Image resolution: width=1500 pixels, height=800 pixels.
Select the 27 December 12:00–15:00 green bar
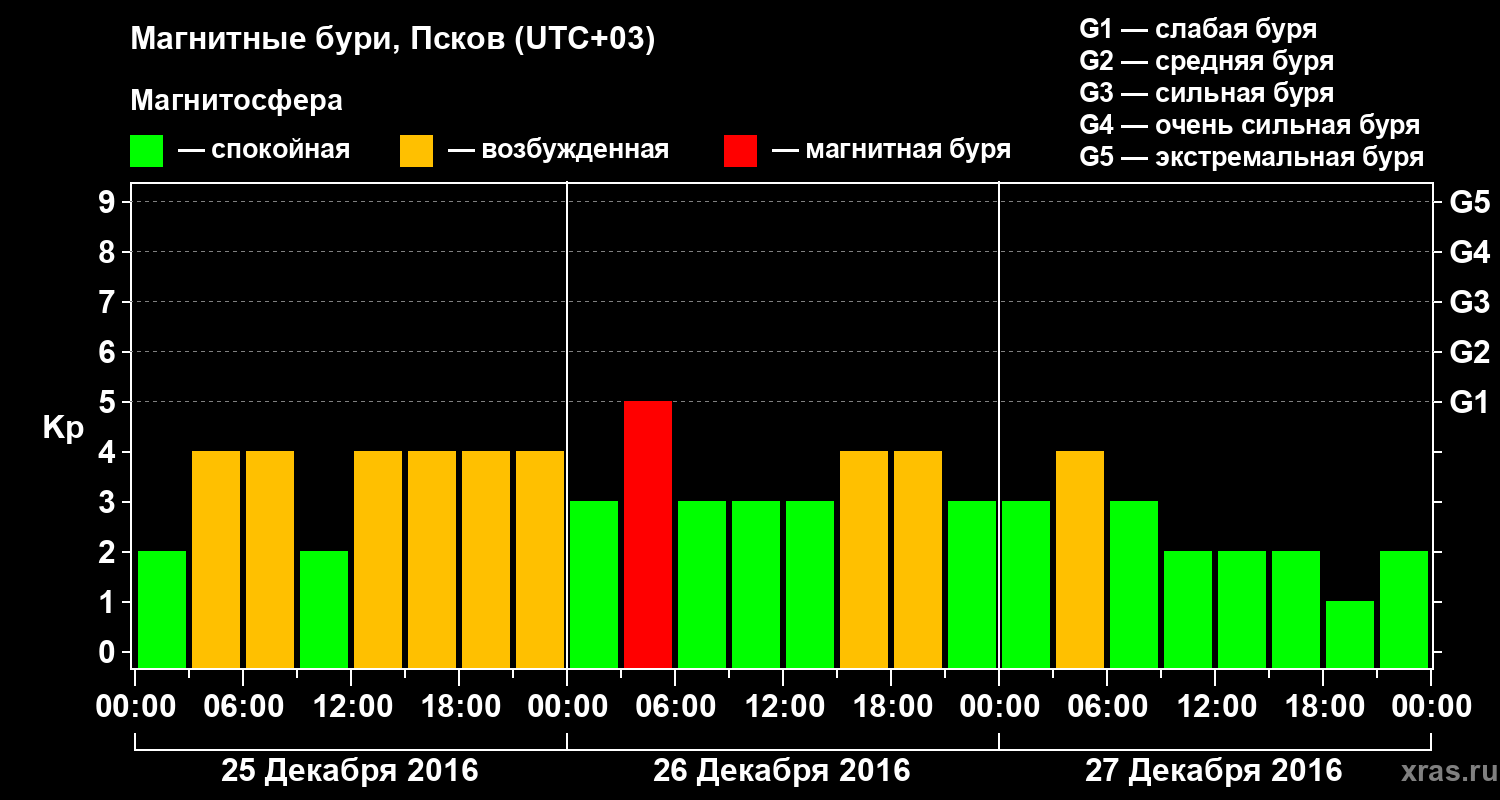pyautogui.click(x=1242, y=609)
